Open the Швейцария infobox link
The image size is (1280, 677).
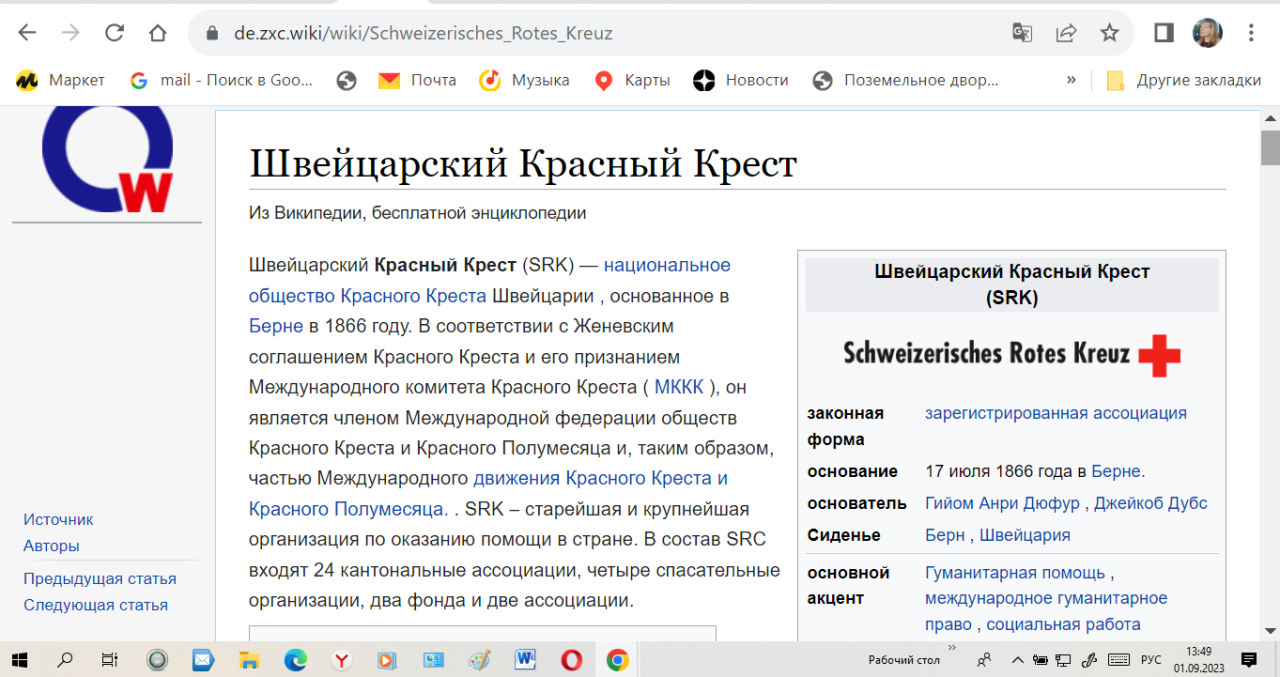(1025, 535)
